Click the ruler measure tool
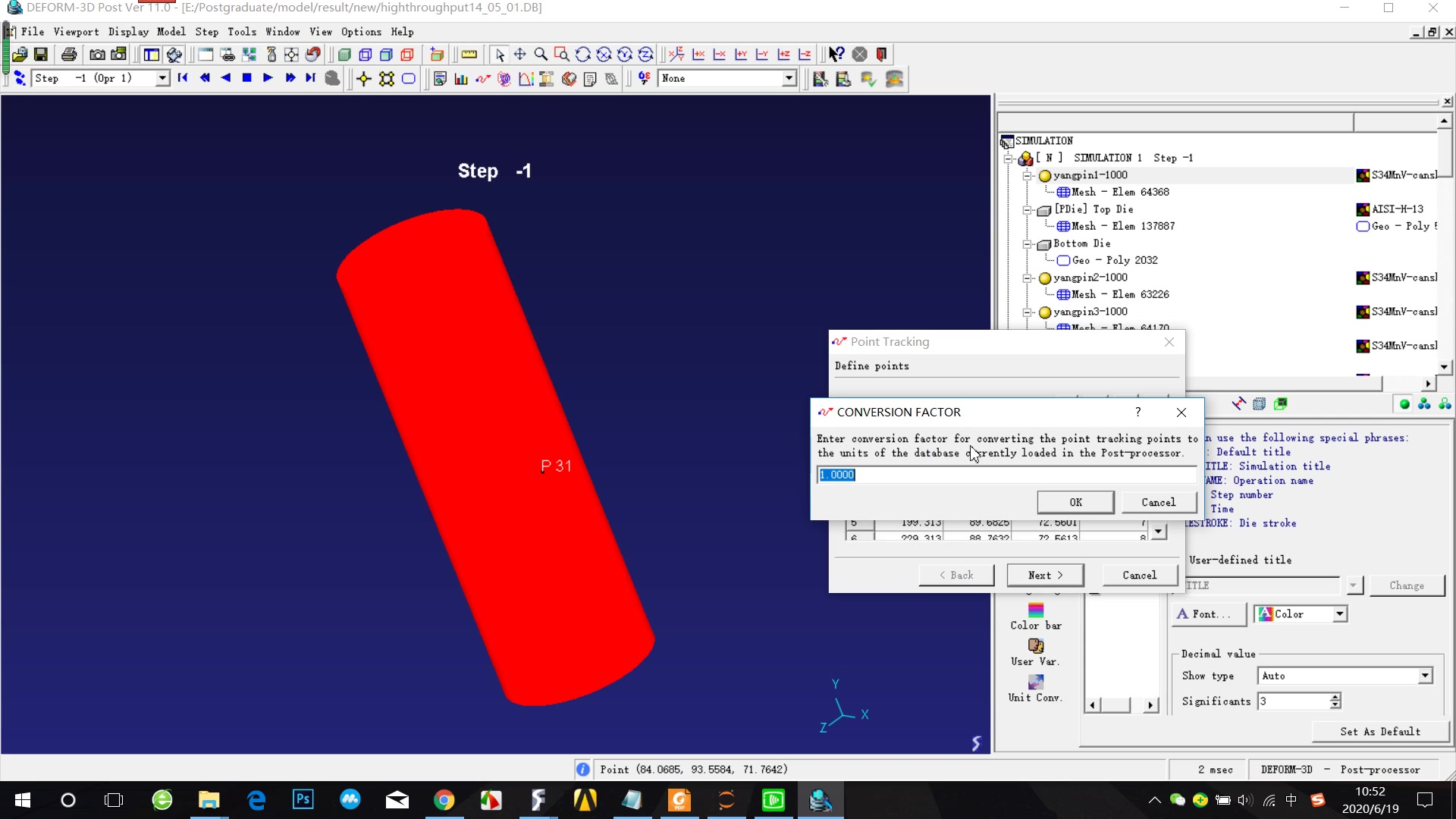 pyautogui.click(x=469, y=55)
